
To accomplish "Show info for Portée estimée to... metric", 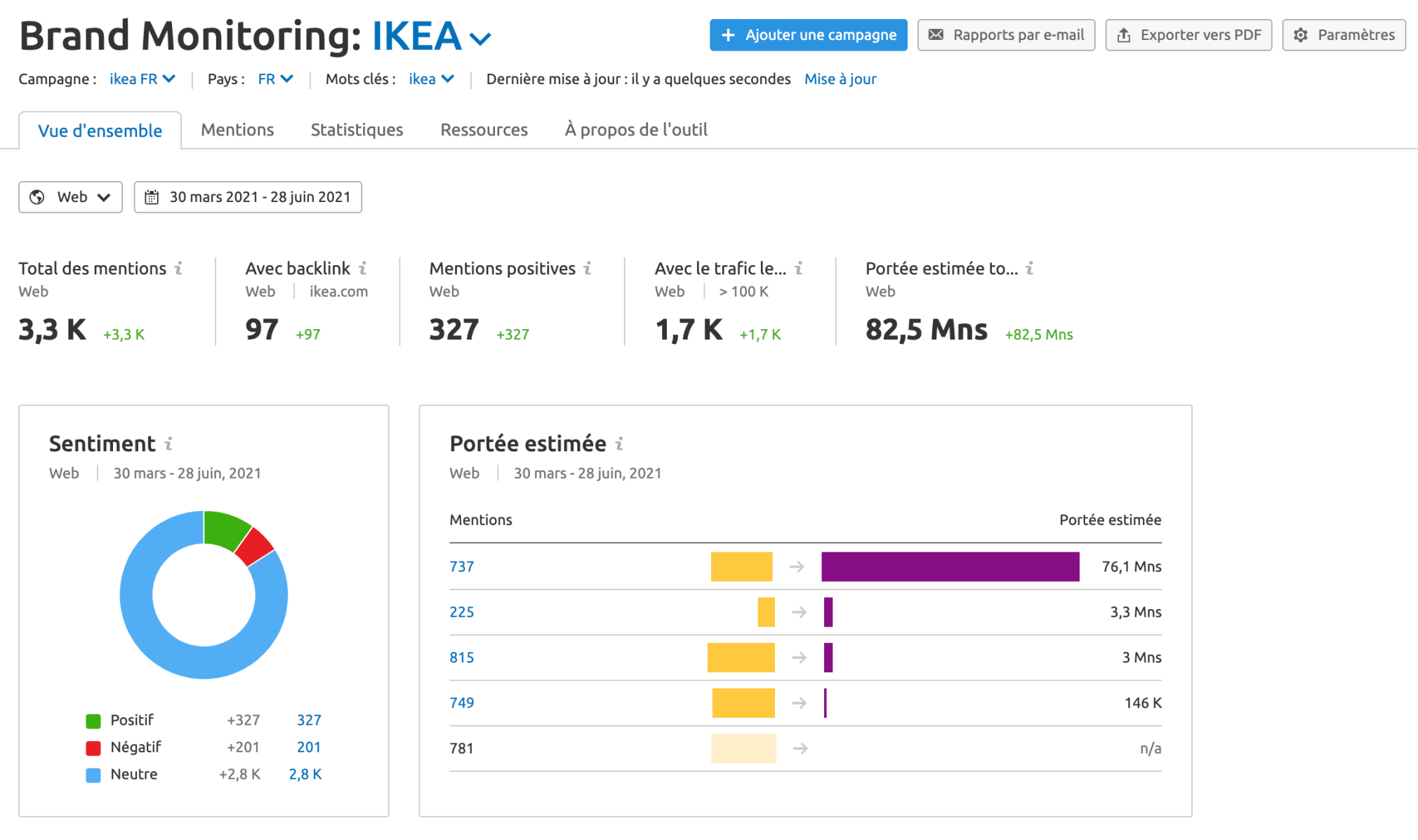I will (x=1030, y=268).
